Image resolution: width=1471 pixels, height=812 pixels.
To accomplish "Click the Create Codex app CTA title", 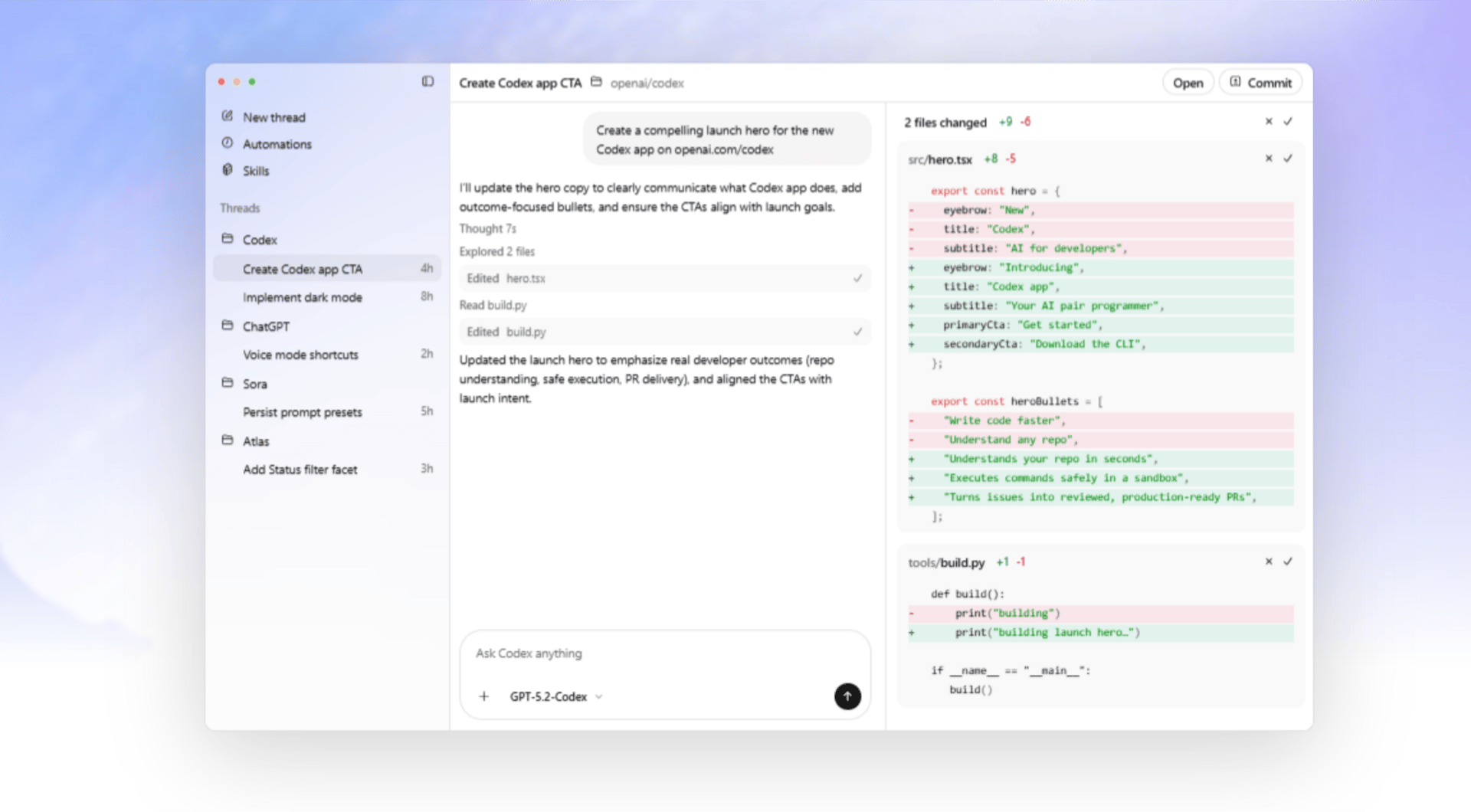I will 520,83.
